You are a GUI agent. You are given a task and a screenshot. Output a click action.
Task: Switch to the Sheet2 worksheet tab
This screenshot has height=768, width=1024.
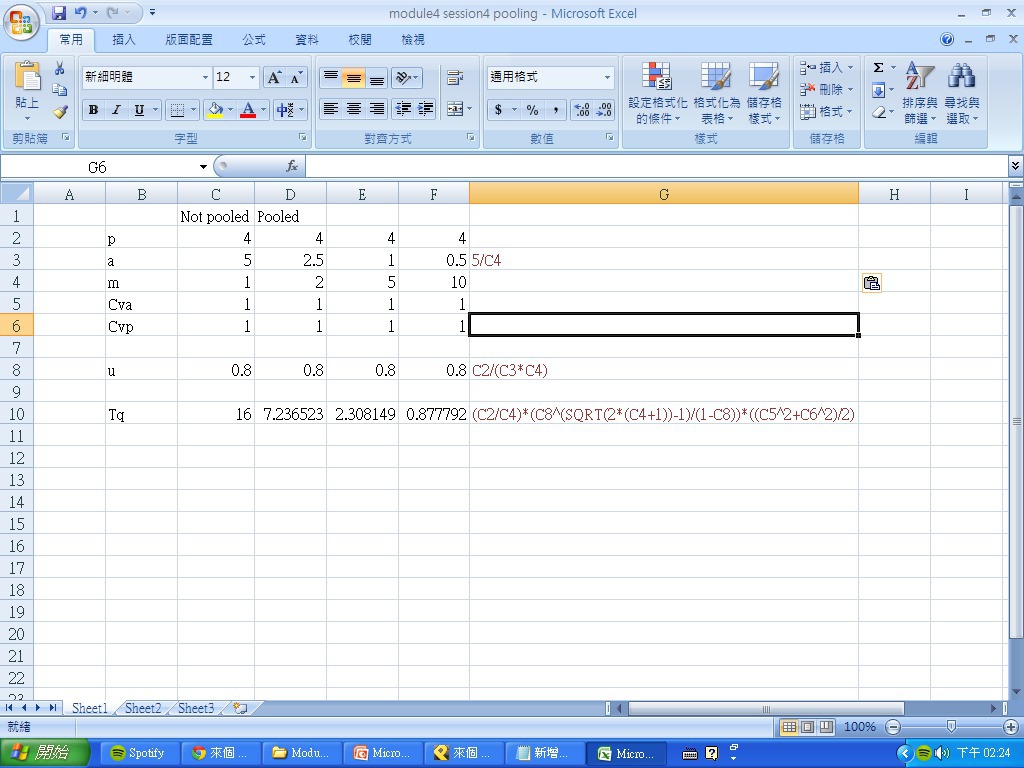pyautogui.click(x=142, y=708)
